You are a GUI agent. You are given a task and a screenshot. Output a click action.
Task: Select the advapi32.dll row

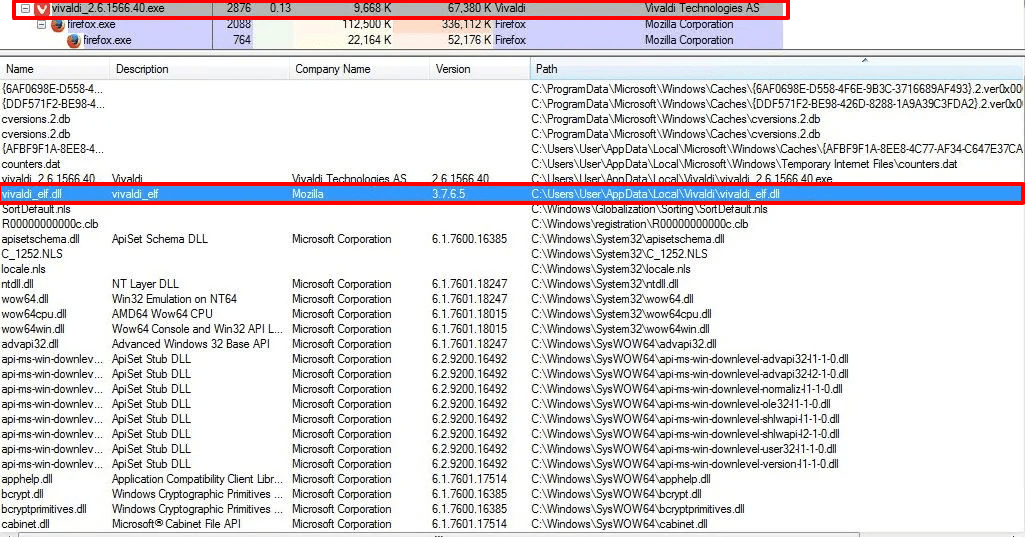[x=512, y=343]
